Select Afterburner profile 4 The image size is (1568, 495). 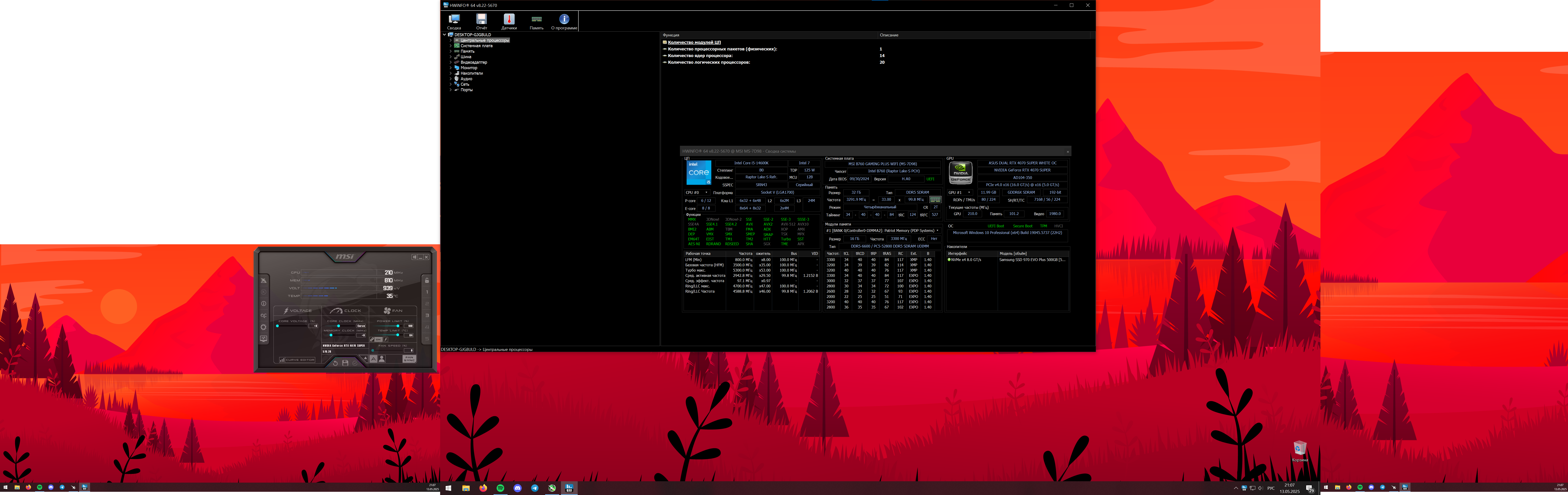(427, 327)
